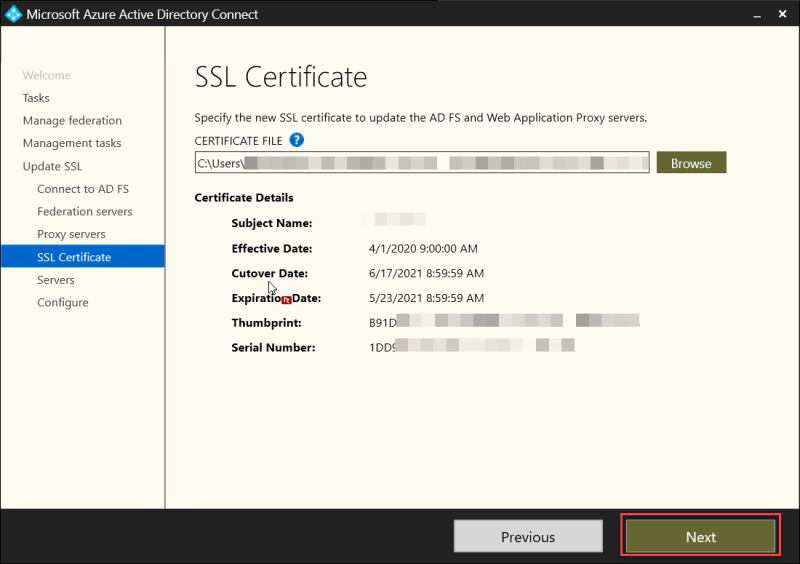This screenshot has width=800, height=564.
Task: Select Management tasks in the sidebar
Action: [72, 143]
